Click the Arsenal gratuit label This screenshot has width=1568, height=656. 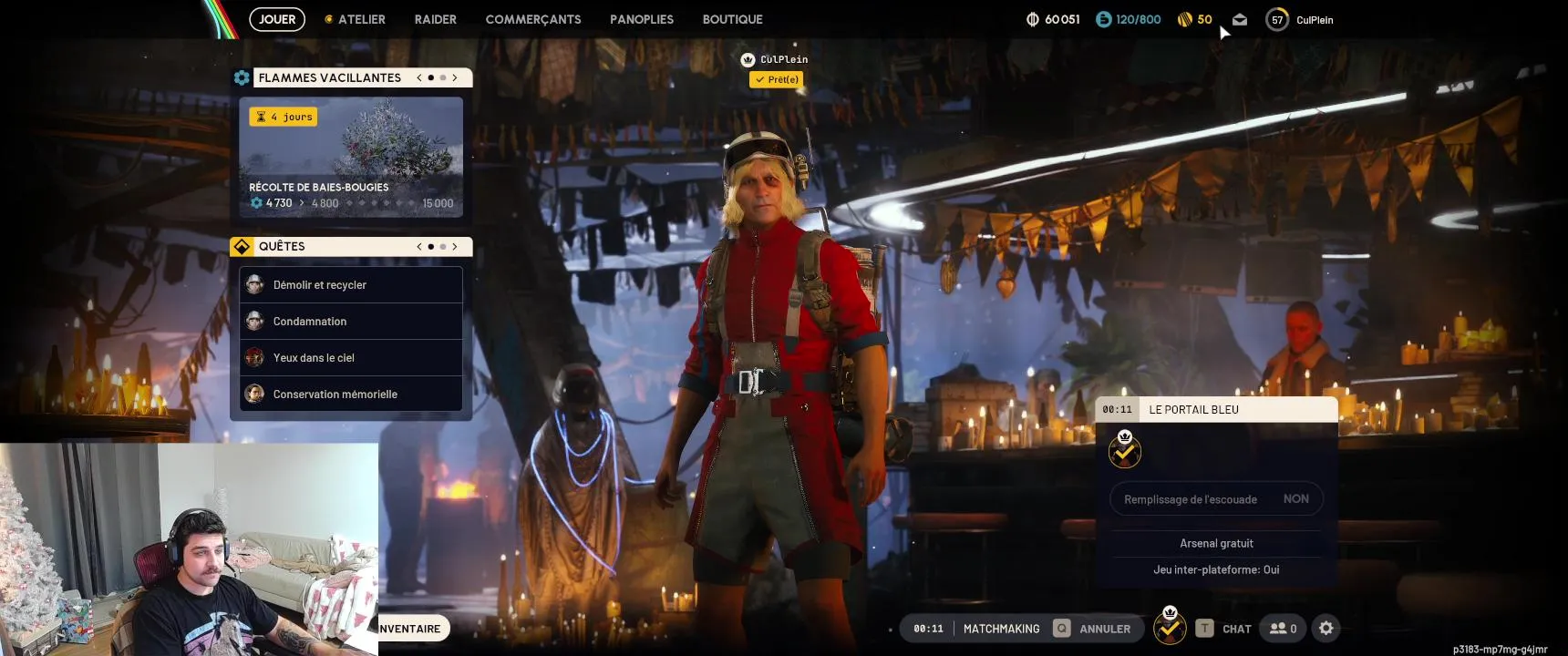pyautogui.click(x=1216, y=543)
